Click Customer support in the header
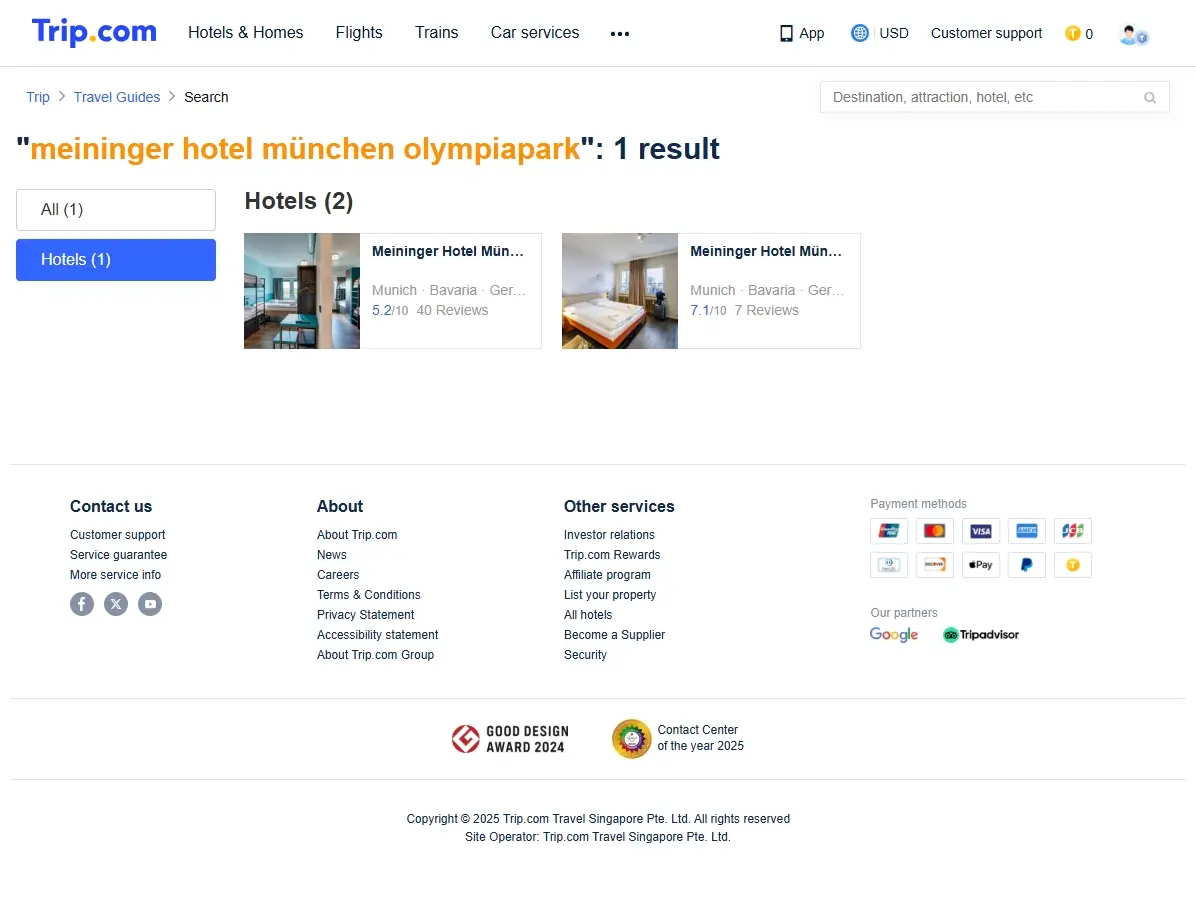 coord(986,34)
